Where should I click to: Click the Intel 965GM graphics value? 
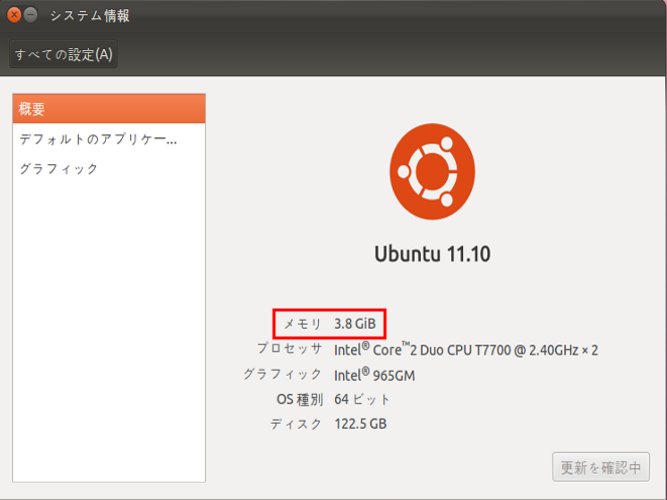(374, 375)
